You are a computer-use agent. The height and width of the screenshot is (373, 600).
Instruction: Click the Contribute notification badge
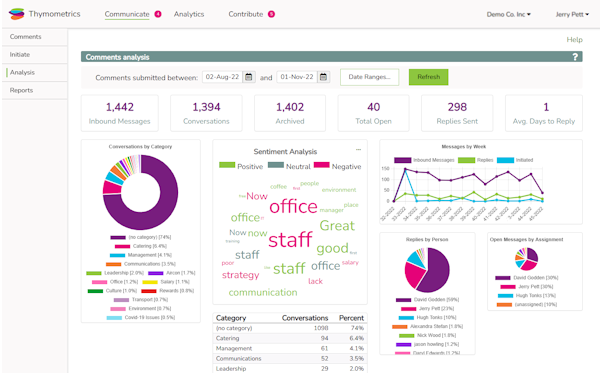click(271, 14)
